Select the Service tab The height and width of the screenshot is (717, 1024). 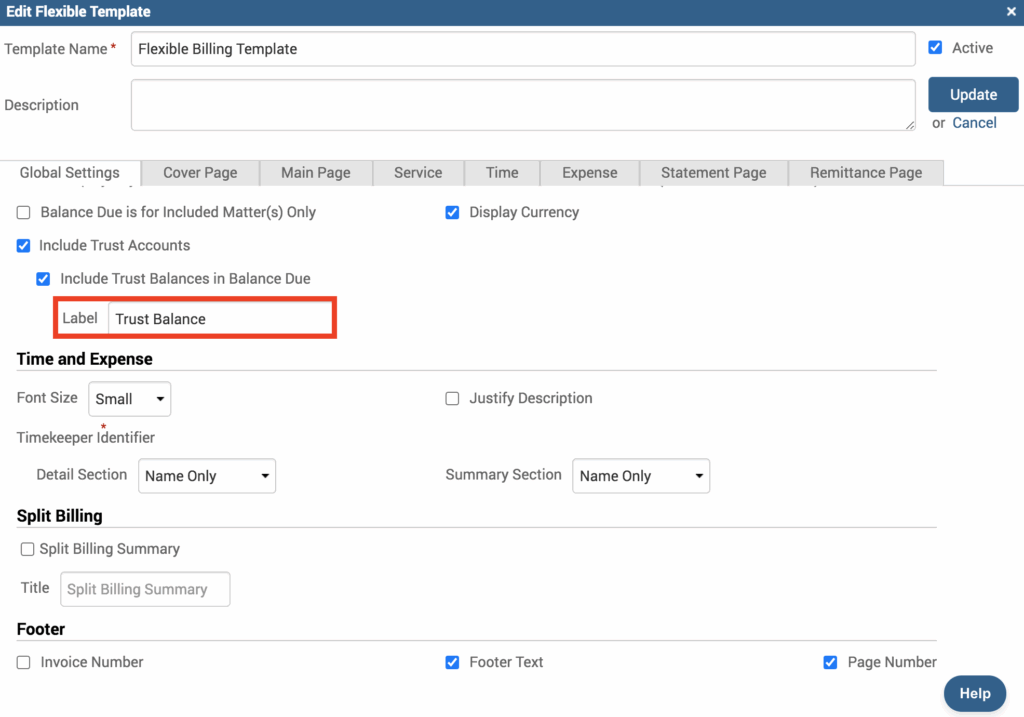pos(418,173)
